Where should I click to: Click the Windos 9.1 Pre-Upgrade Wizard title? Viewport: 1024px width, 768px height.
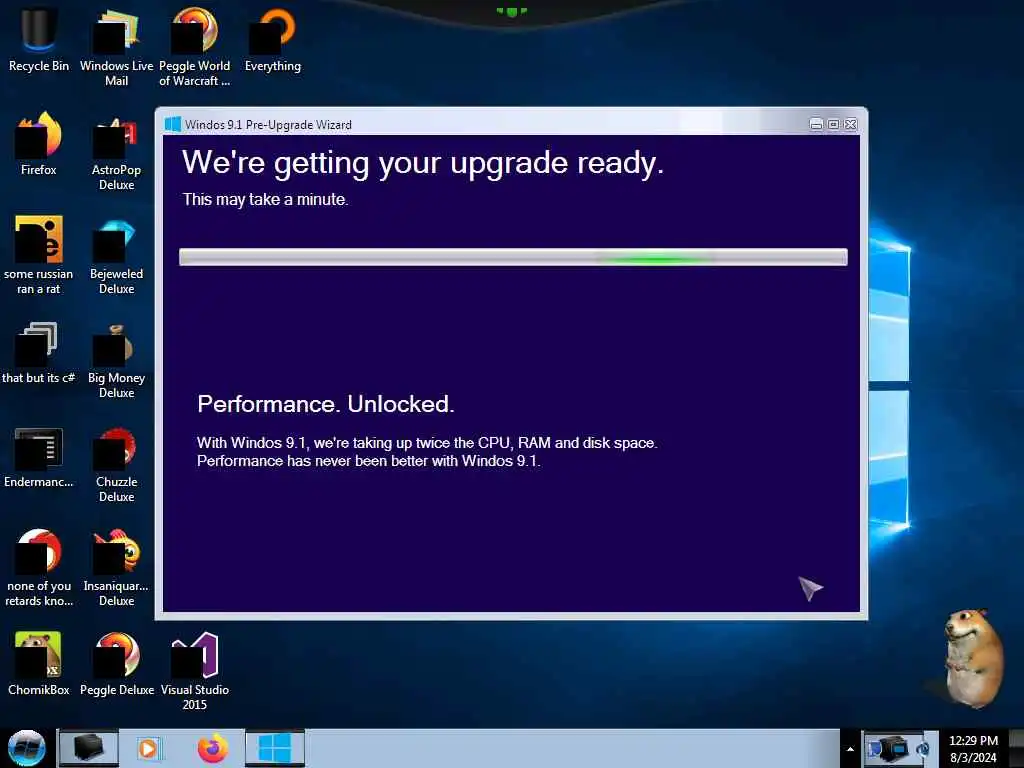[x=268, y=125]
